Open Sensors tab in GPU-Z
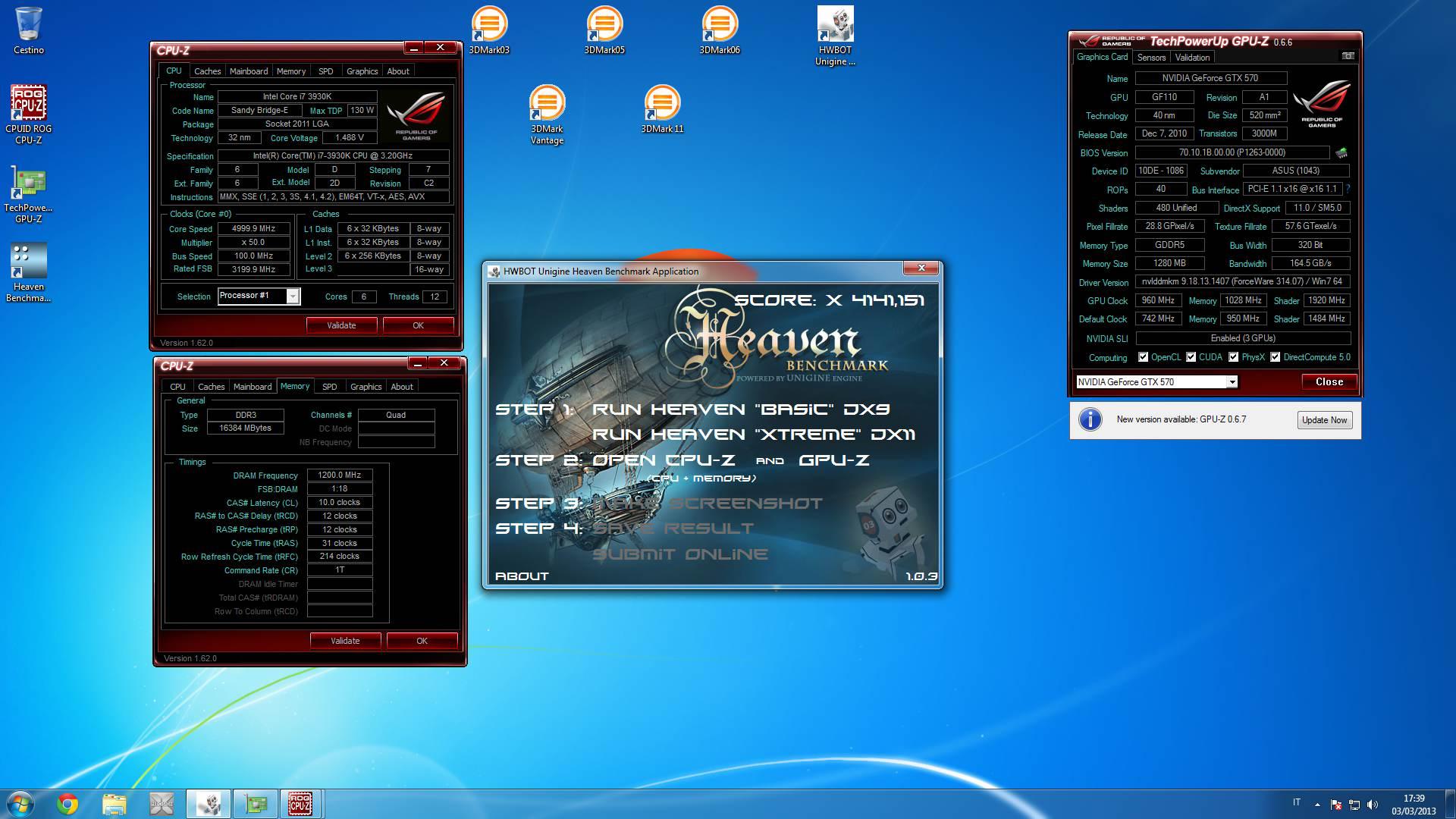The image size is (1456, 819). pos(1151,58)
